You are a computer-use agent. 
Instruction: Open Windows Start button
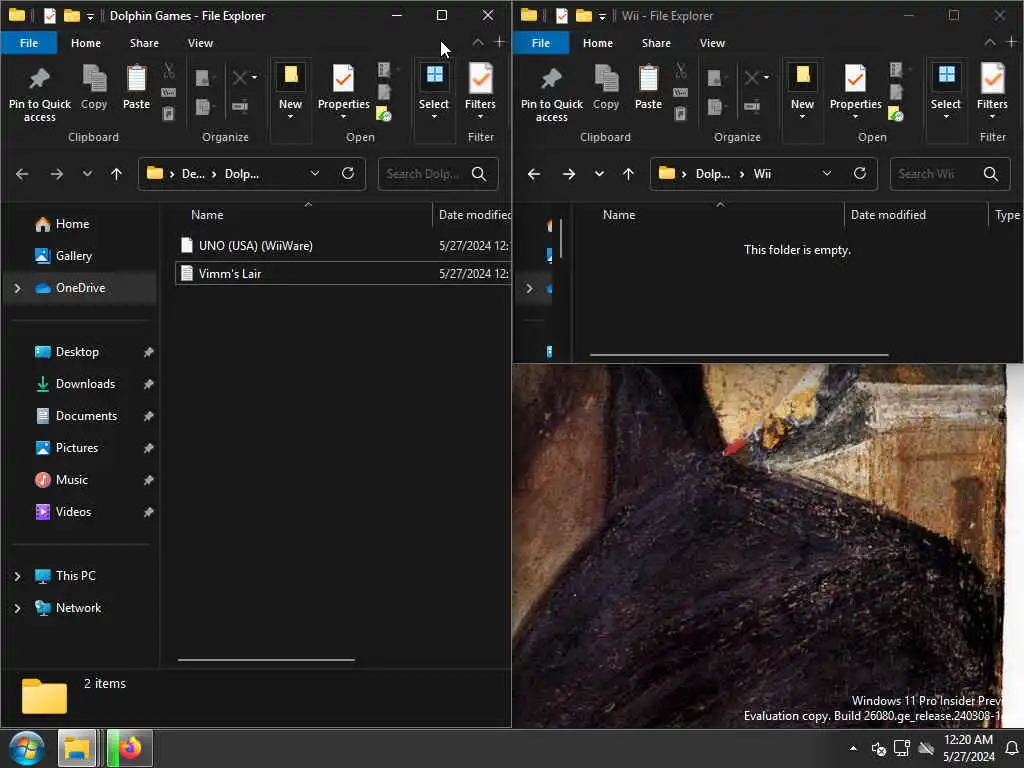26,748
